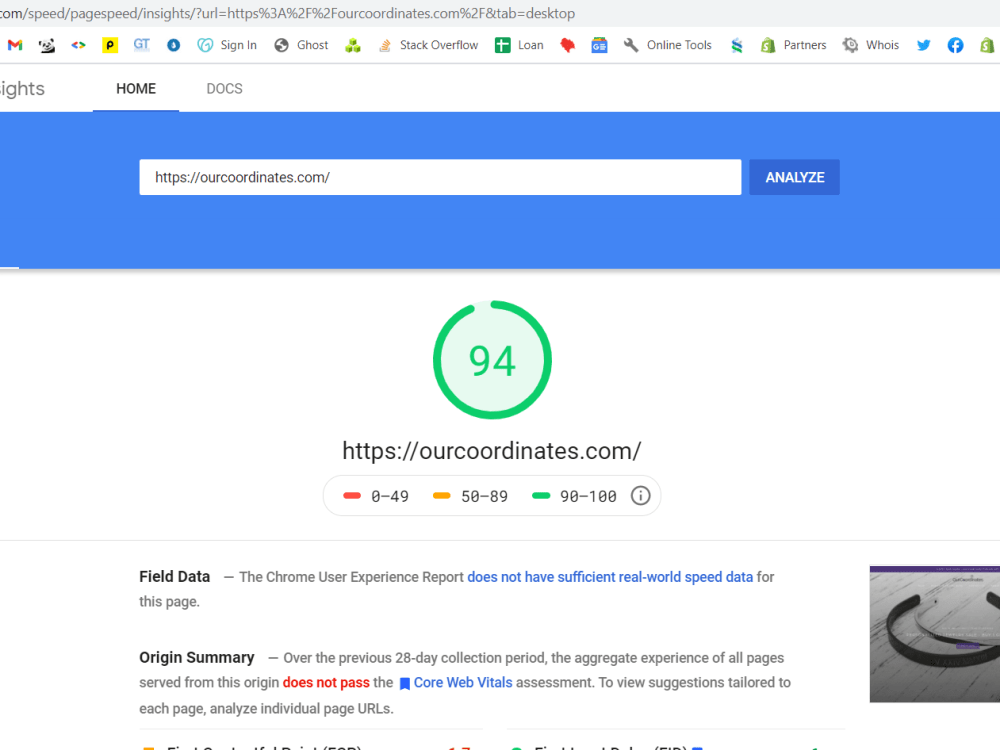Open the Facebook bookmark

click(x=955, y=45)
